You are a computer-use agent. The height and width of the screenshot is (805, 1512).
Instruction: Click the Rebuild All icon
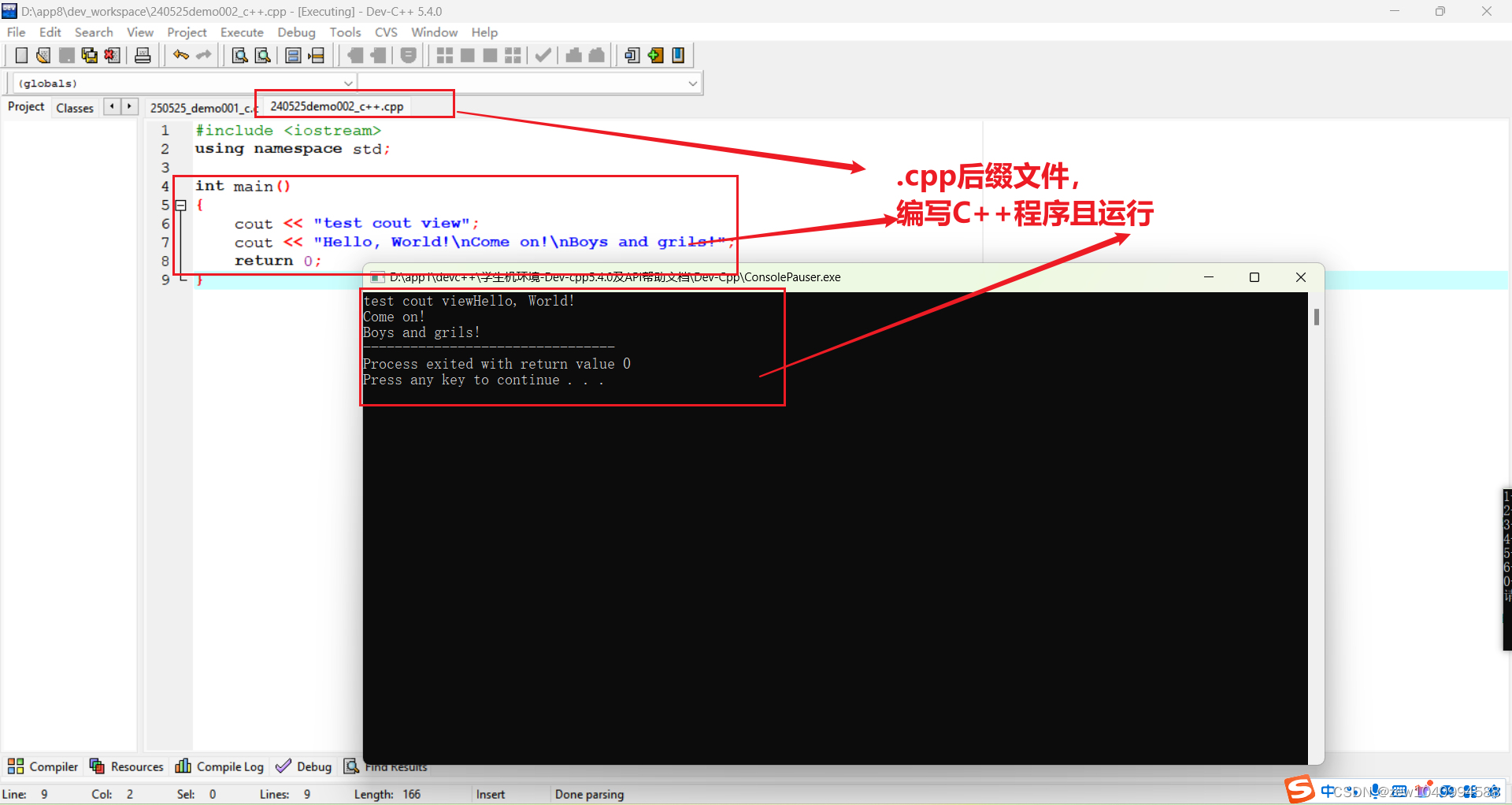click(x=513, y=55)
